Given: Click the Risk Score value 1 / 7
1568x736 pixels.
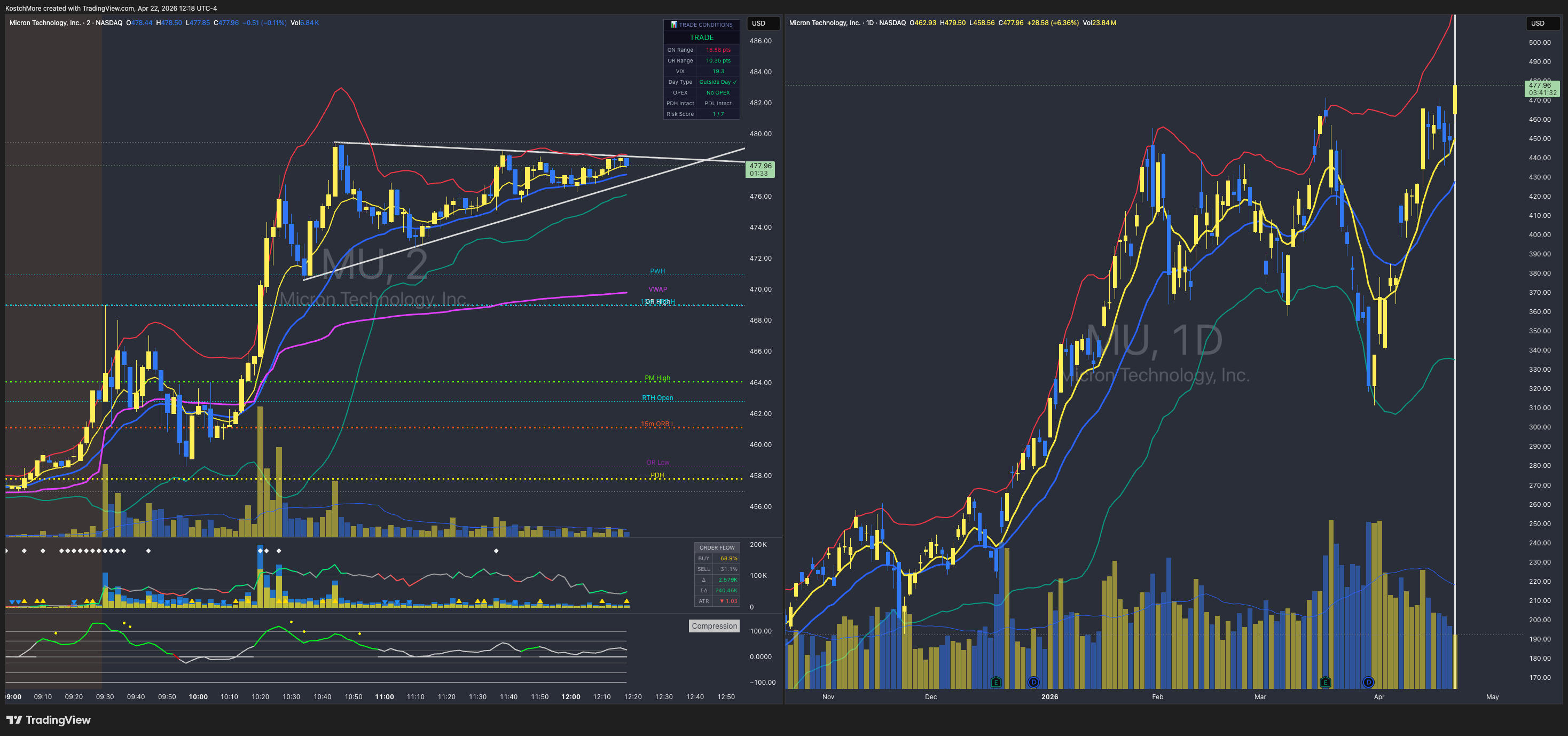Looking at the screenshot, I should (718, 114).
